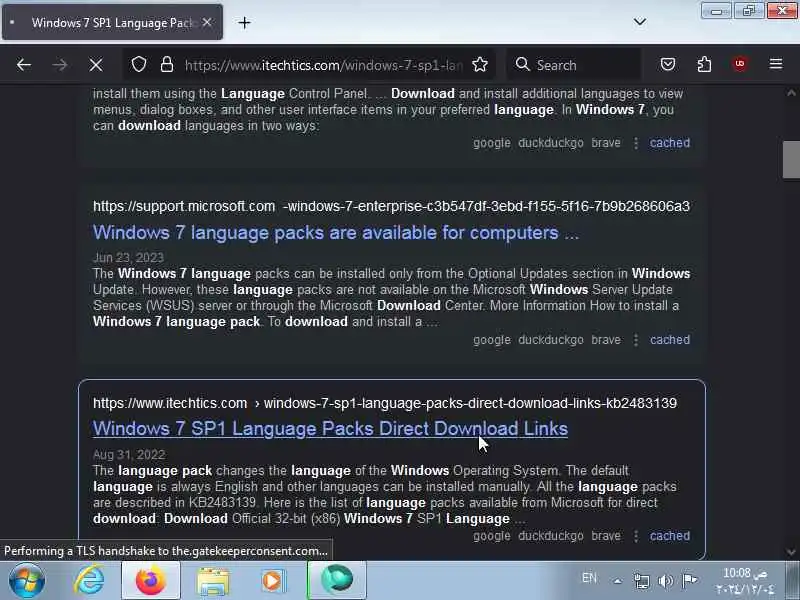Click google link under the first result
800x600 pixels.
coord(492,143)
